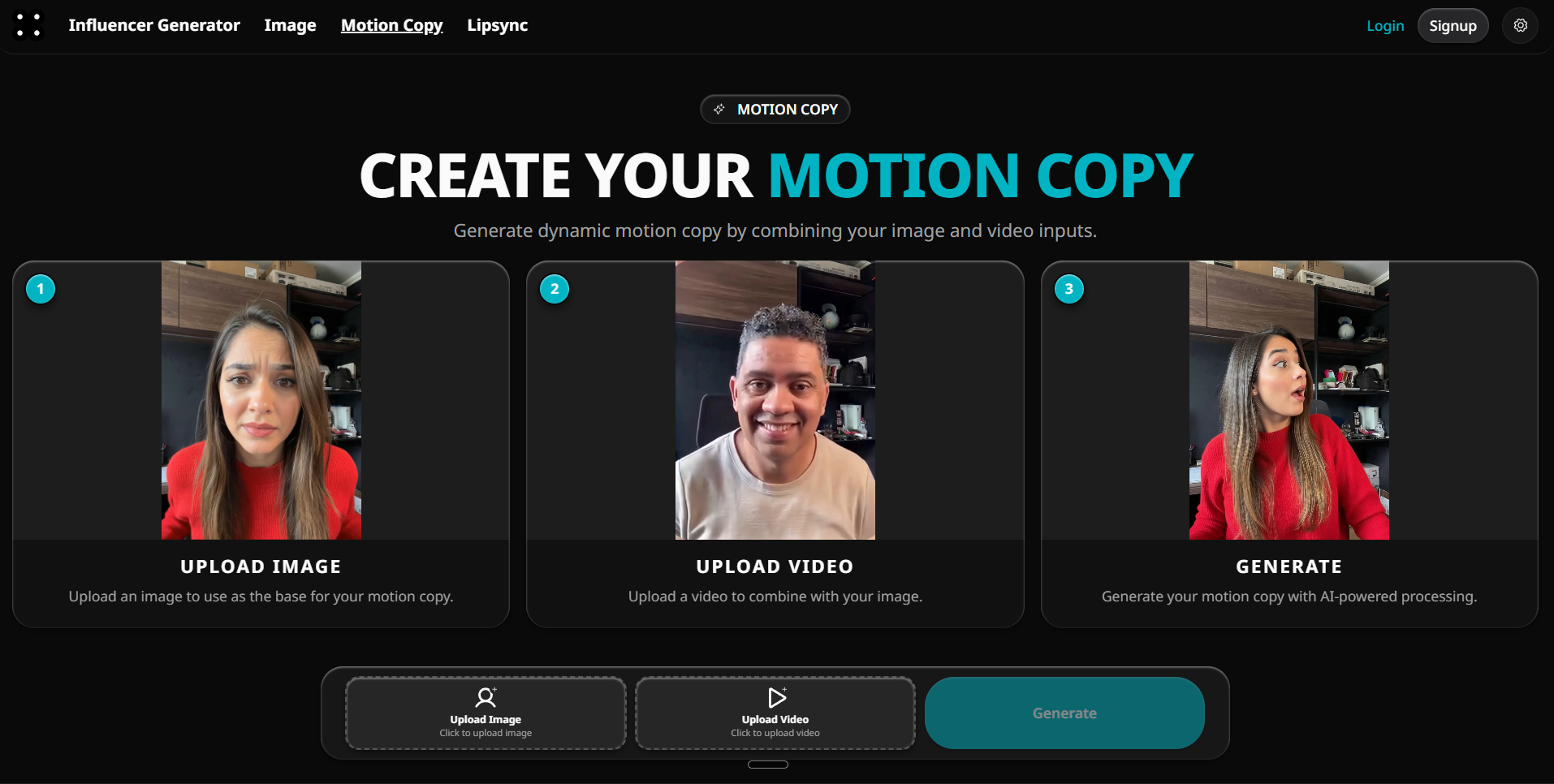The width and height of the screenshot is (1554, 784).
Task: Click the Generate button
Action: (1064, 713)
